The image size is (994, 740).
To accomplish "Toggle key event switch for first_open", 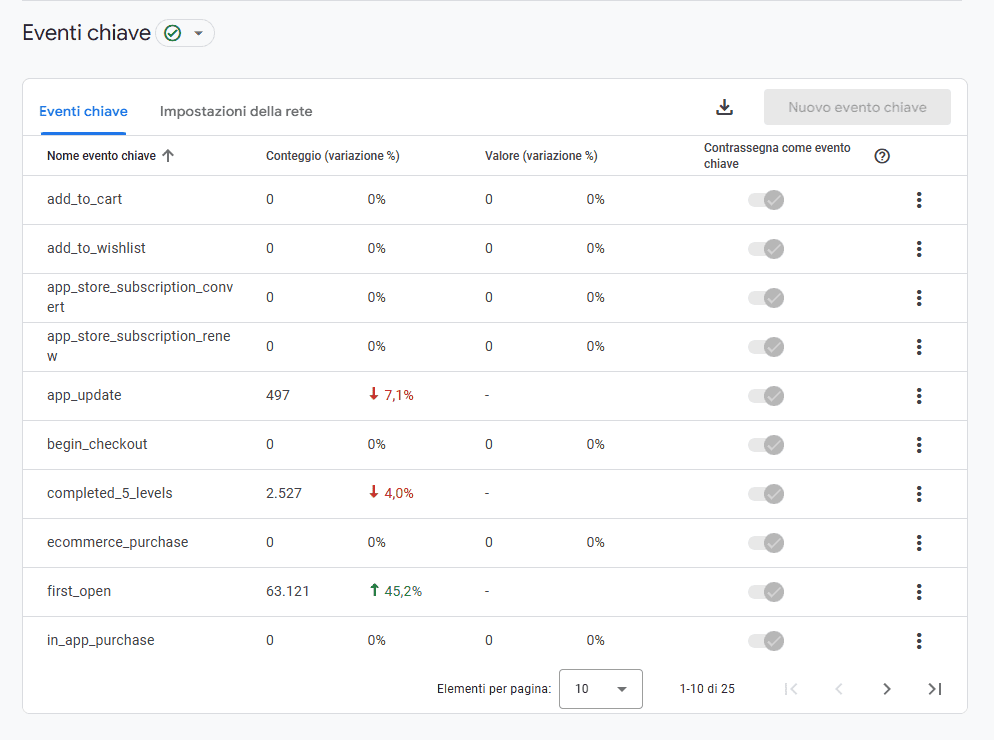I will 766,592.
